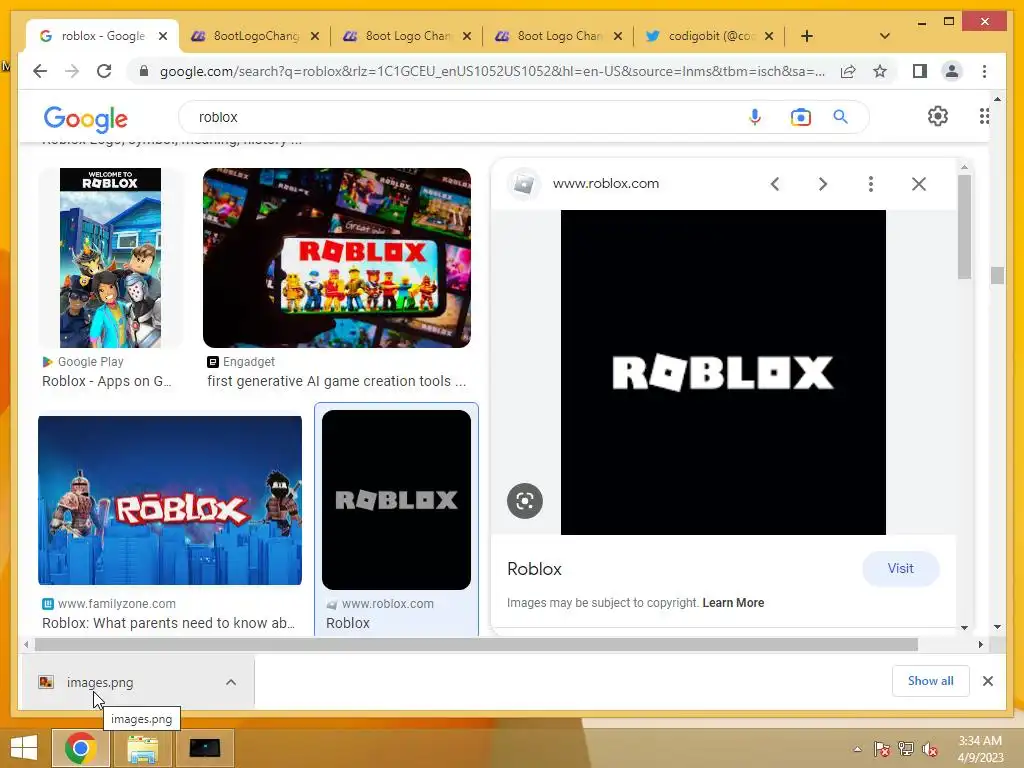This screenshot has width=1024, height=768.
Task: Click 'first generative AI game creation tools' caption
Action: pos(337,381)
